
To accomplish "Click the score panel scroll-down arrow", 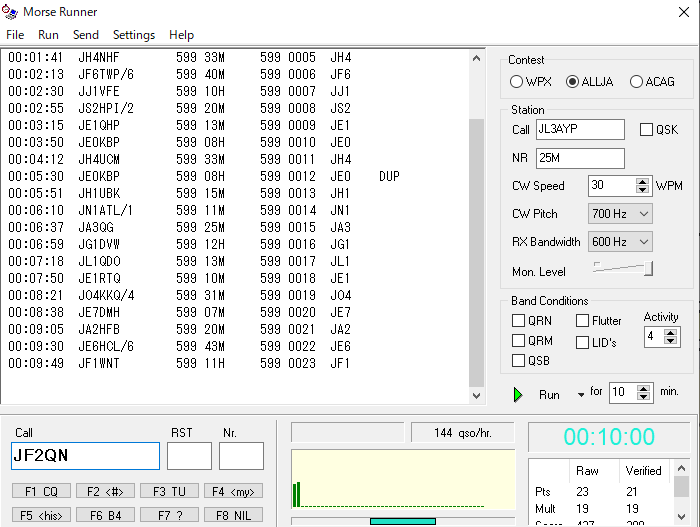I will tap(681, 517).
